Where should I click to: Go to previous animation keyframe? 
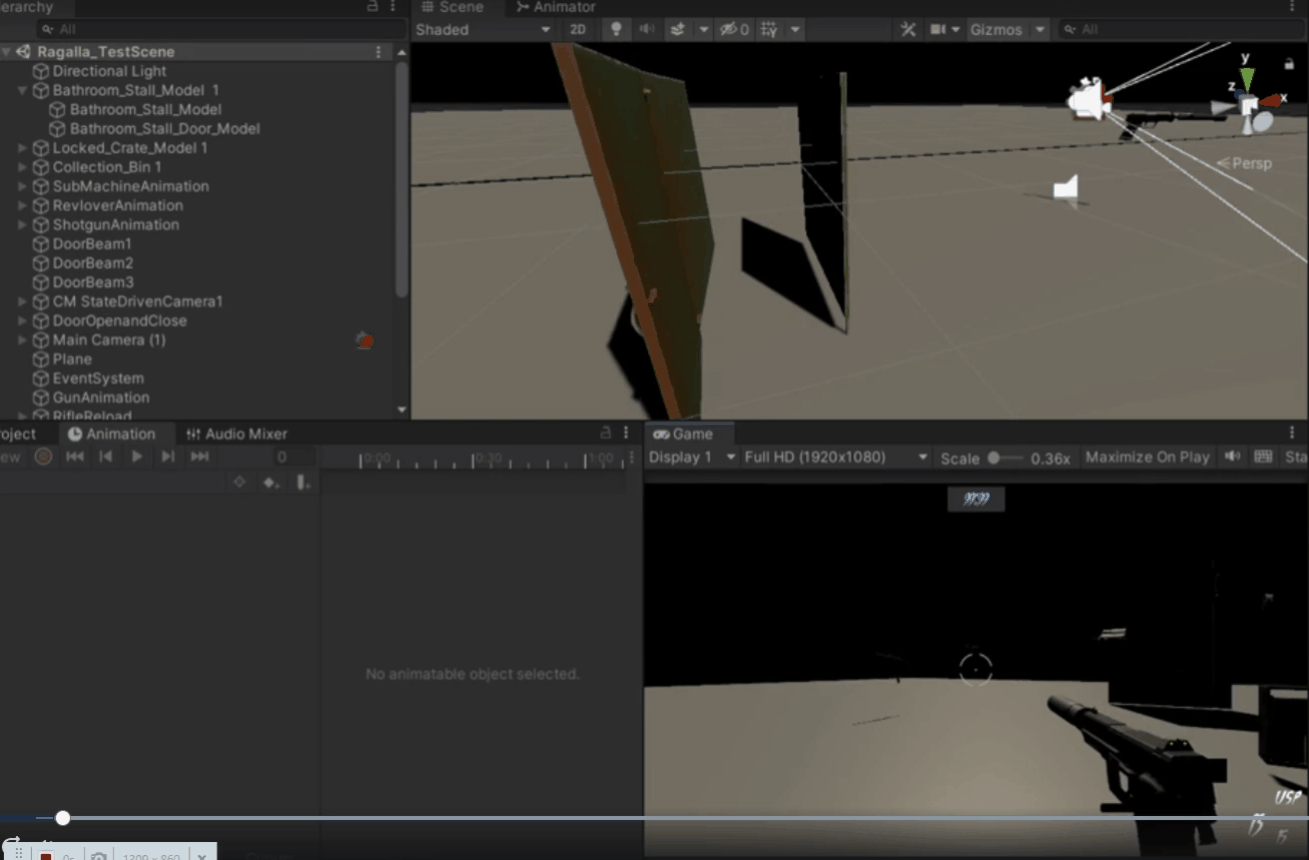(106, 456)
